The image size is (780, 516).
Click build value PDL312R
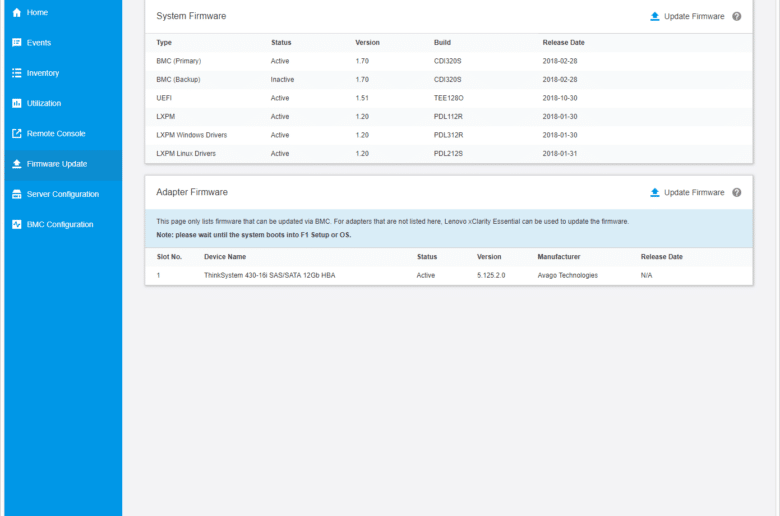tap(448, 135)
